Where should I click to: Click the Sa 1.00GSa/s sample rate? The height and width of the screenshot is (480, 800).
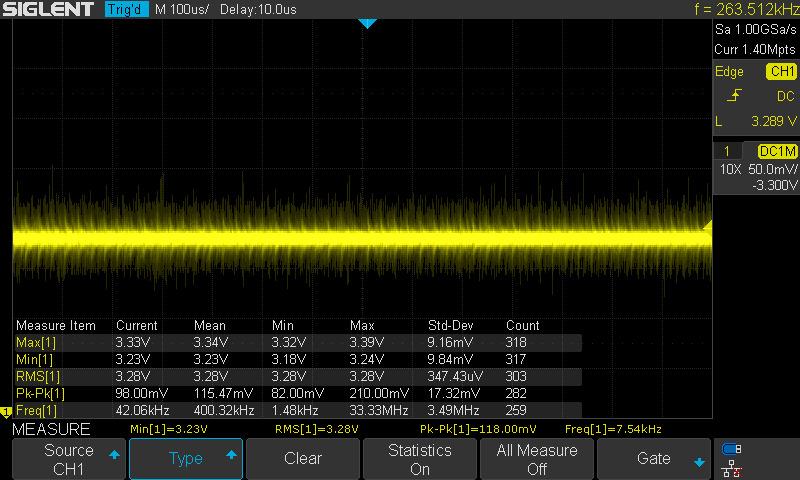(756, 30)
